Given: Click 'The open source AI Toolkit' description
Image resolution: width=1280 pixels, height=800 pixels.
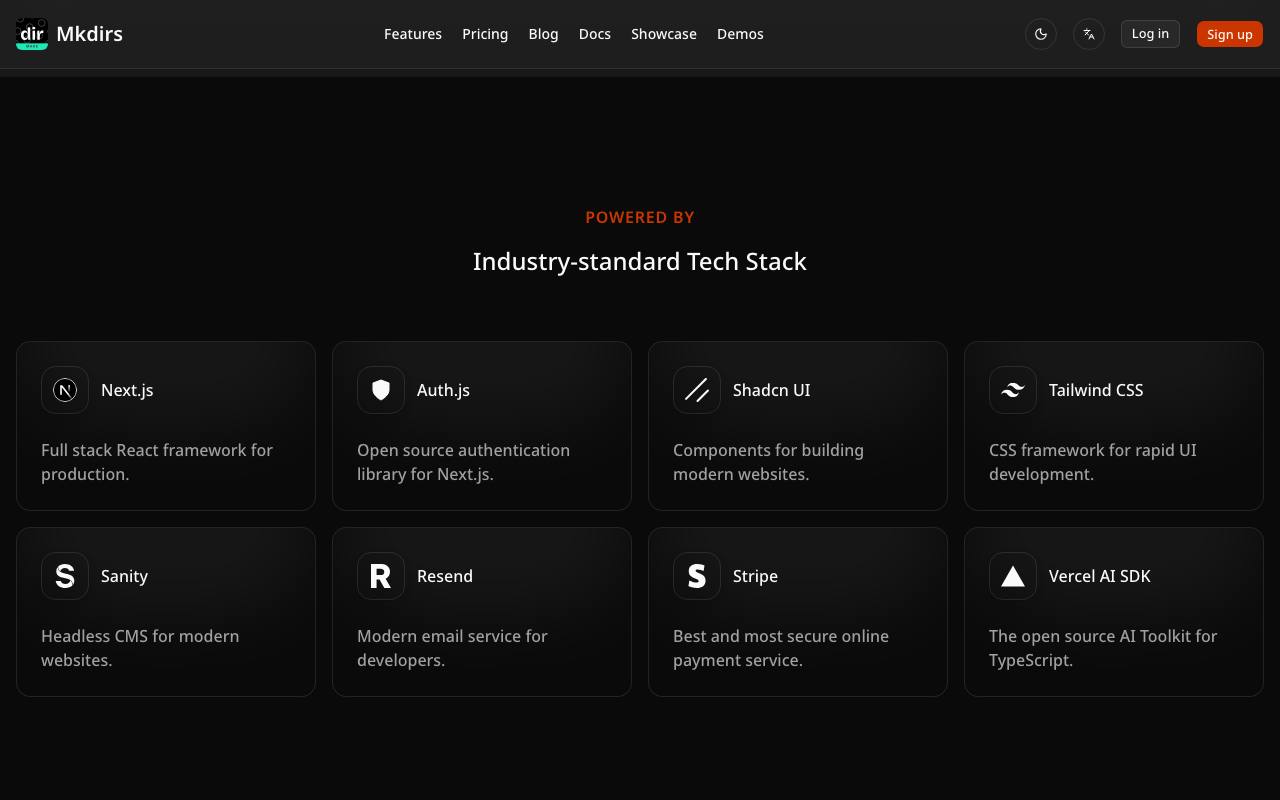Looking at the screenshot, I should coord(1103,648).
